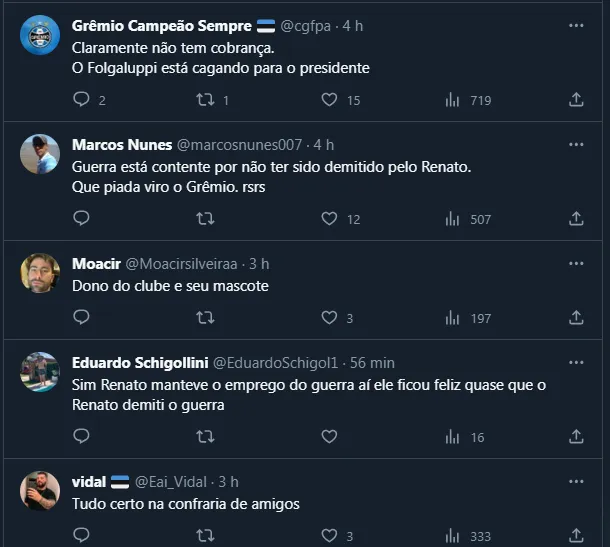Like Moacir's tweet about the mascote
Screen dimensions: 610x547
coord(329,318)
